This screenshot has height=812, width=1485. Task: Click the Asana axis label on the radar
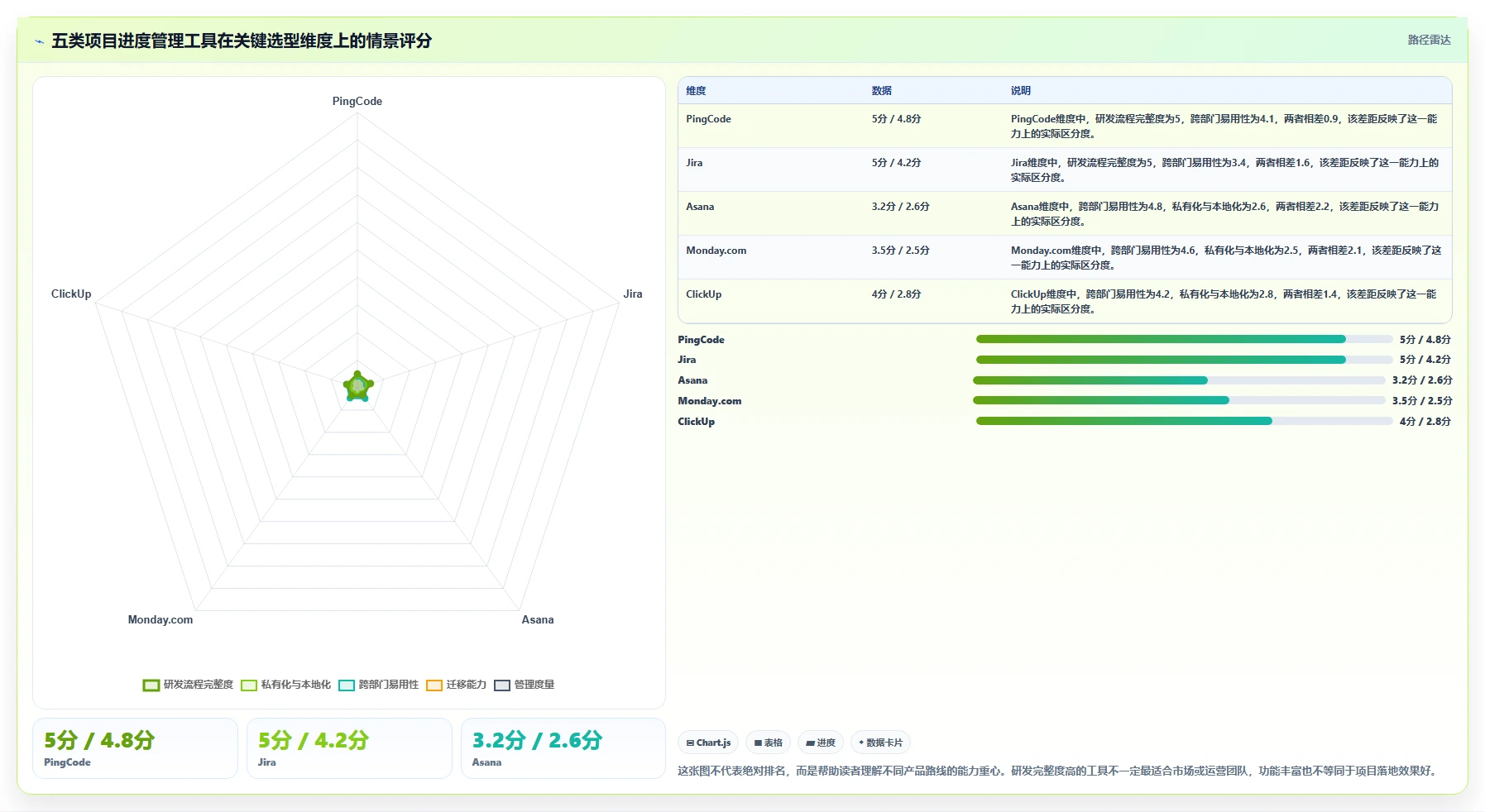click(x=538, y=619)
